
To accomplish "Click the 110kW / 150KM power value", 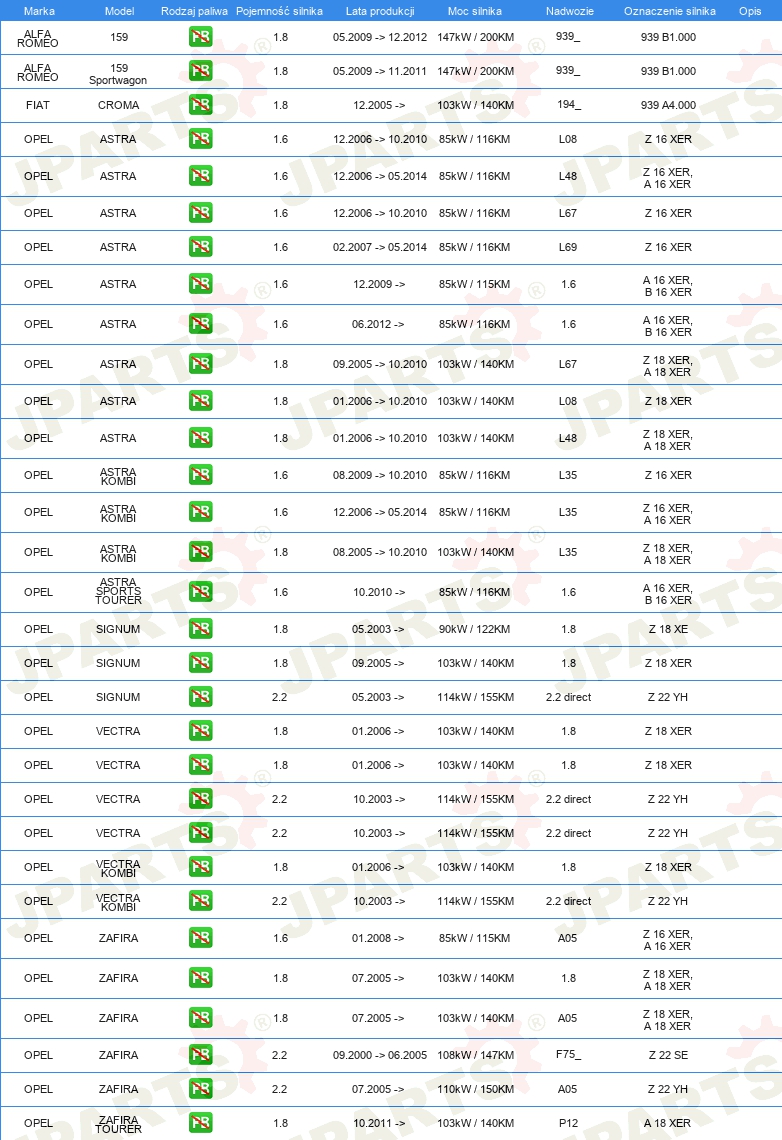I will (x=475, y=1089).
